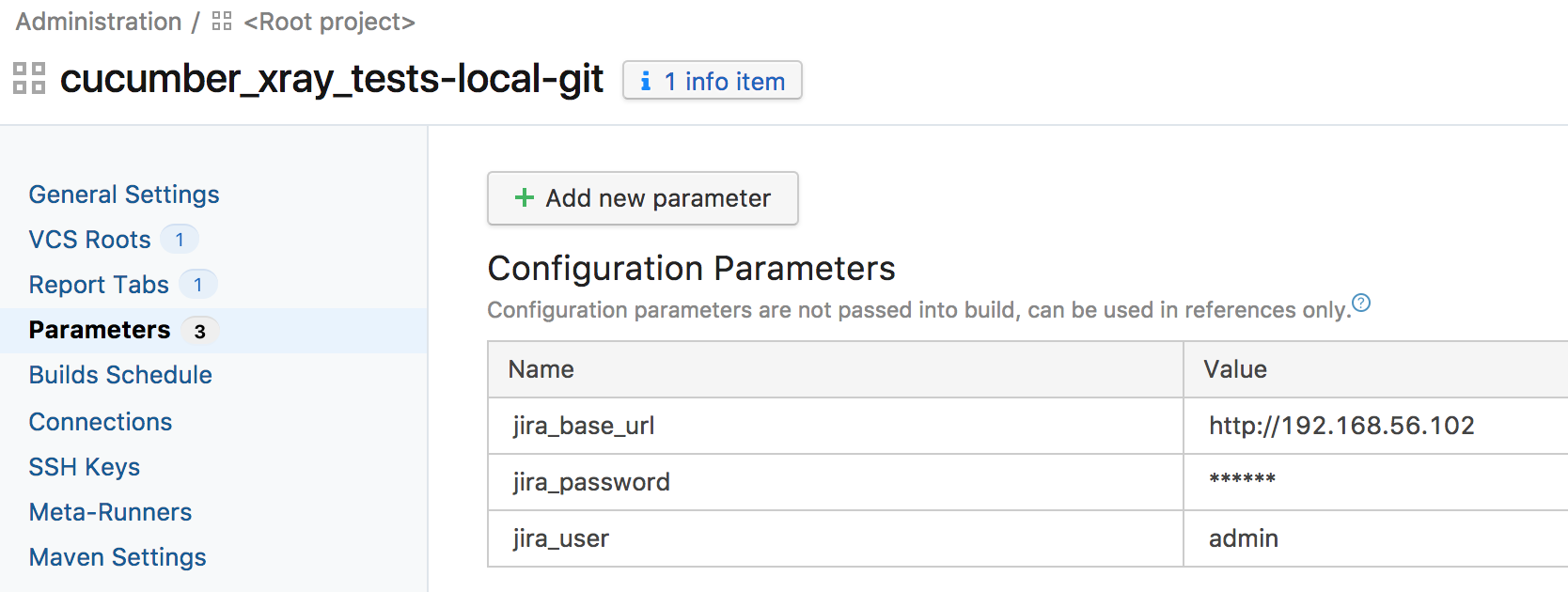1568x592 pixels.
Task: Click the blue info icon in badge
Action: pyautogui.click(x=646, y=82)
